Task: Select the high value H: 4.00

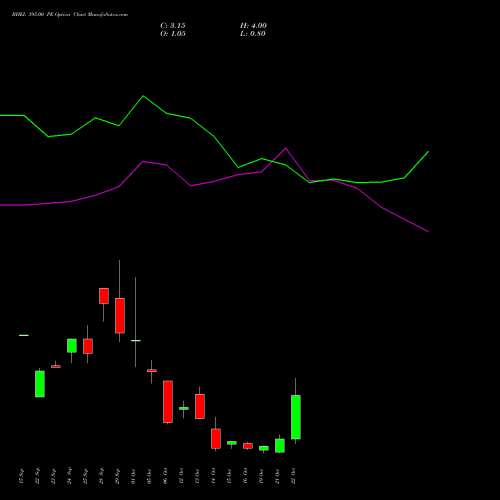Action: (x=253, y=26)
